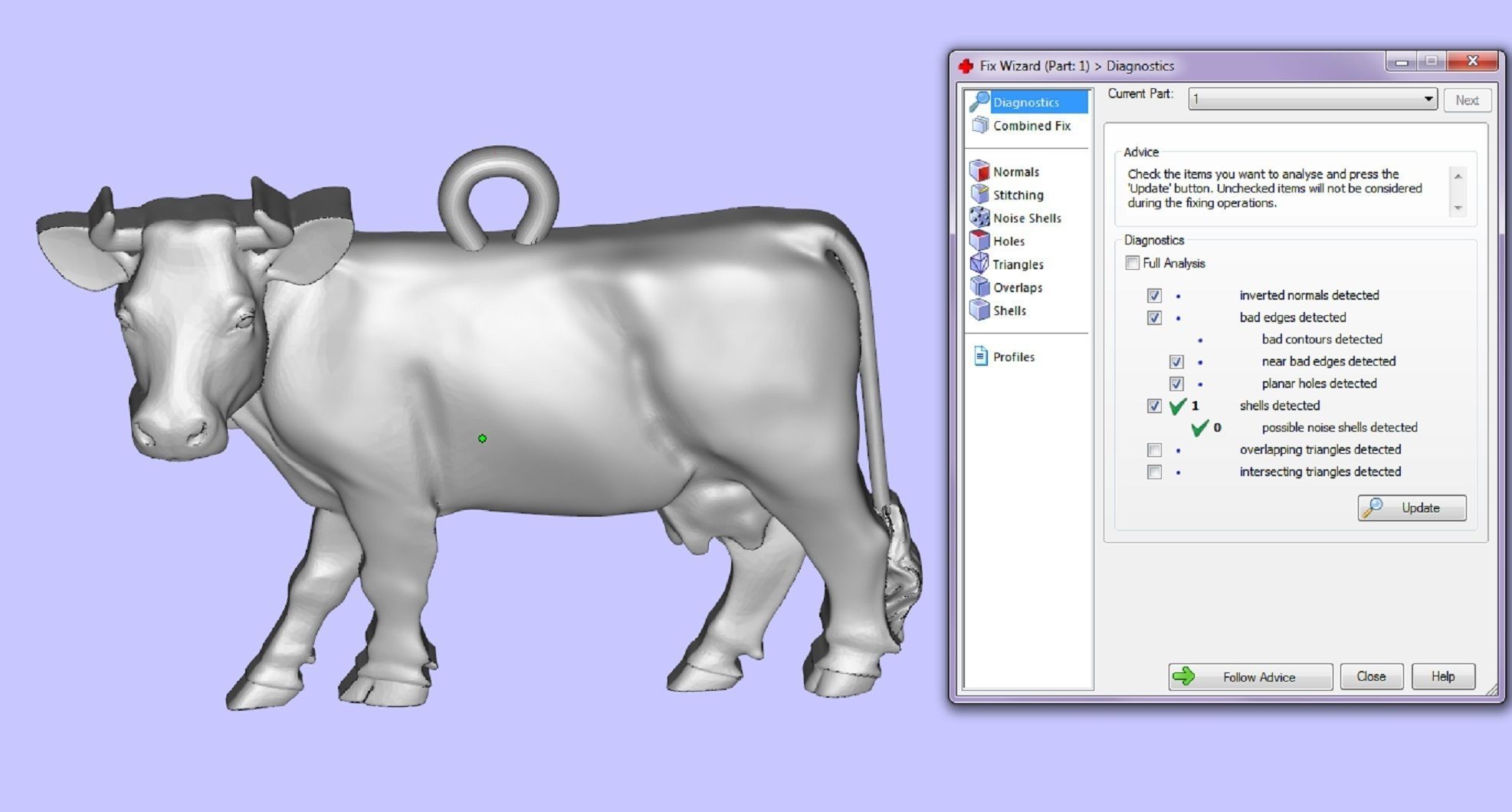Image resolution: width=1512 pixels, height=812 pixels.
Task: Uncheck bad edges detected
Action: (x=1154, y=317)
